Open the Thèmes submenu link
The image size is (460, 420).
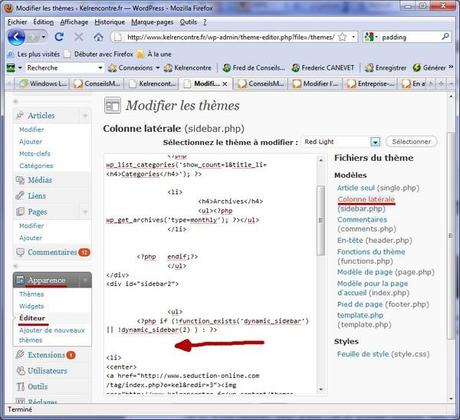point(31,294)
